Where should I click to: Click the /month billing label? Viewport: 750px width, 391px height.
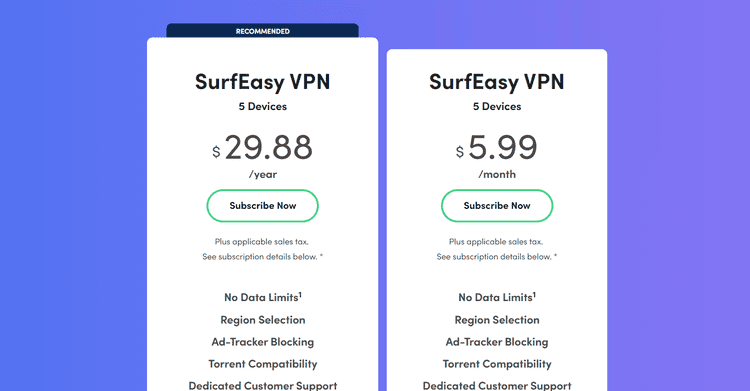point(497,175)
